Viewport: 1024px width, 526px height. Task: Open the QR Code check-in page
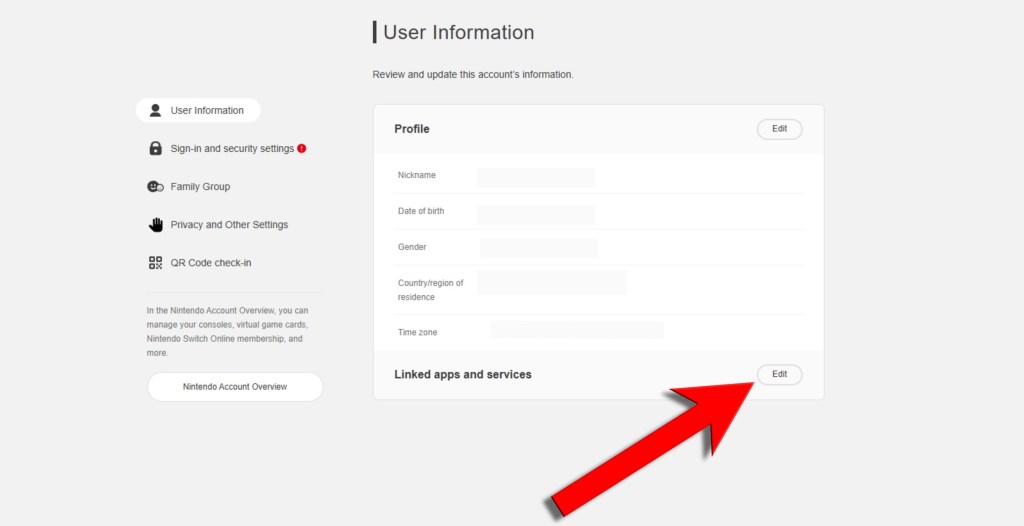point(211,263)
